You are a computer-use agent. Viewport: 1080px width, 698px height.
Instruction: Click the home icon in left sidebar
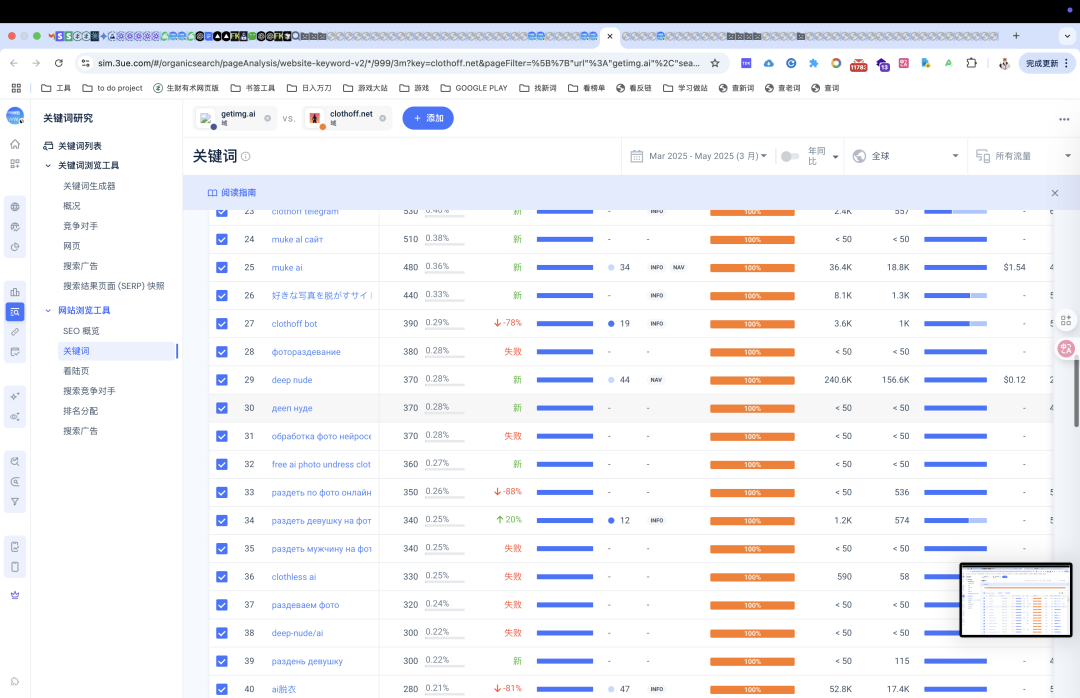click(x=15, y=144)
